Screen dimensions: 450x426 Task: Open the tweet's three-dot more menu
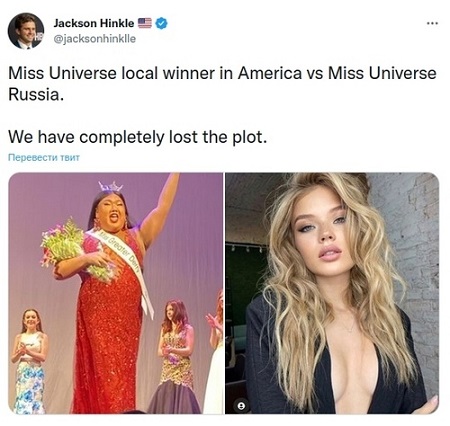[432, 23]
